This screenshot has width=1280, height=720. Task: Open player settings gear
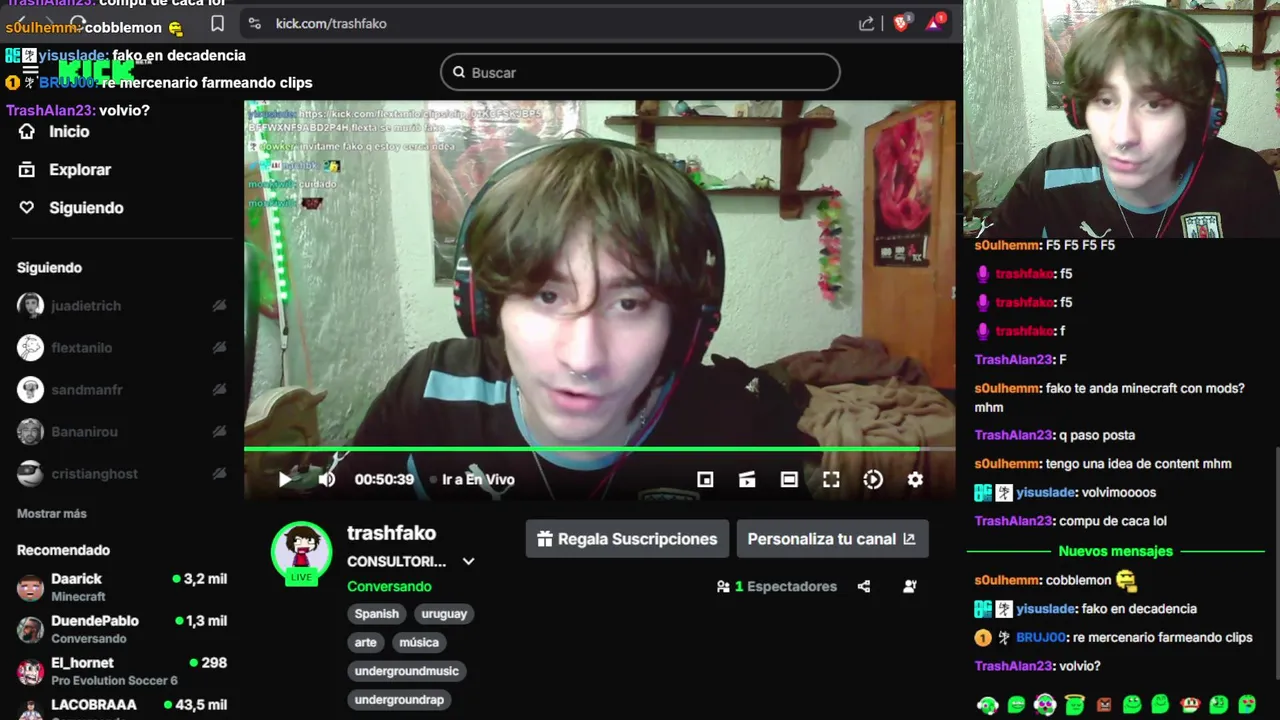(915, 479)
